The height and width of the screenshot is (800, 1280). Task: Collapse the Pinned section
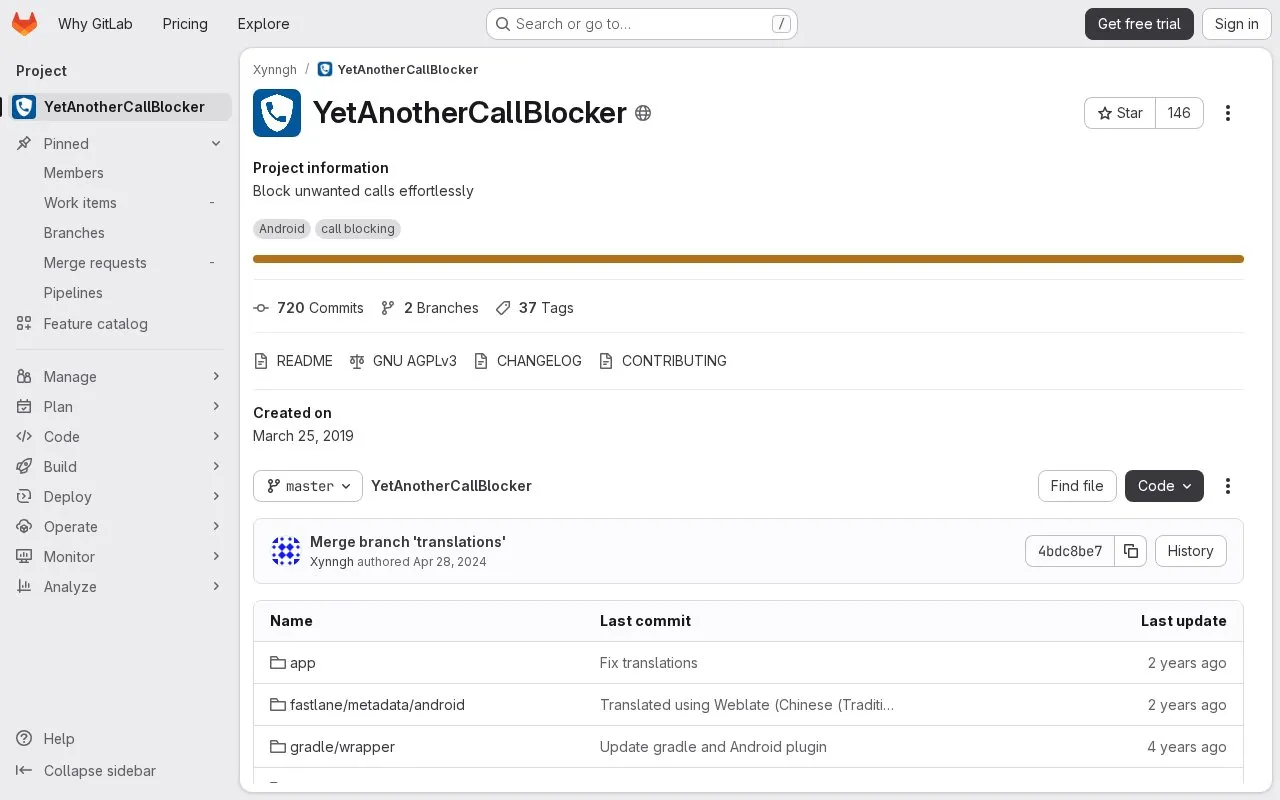[120, 144]
